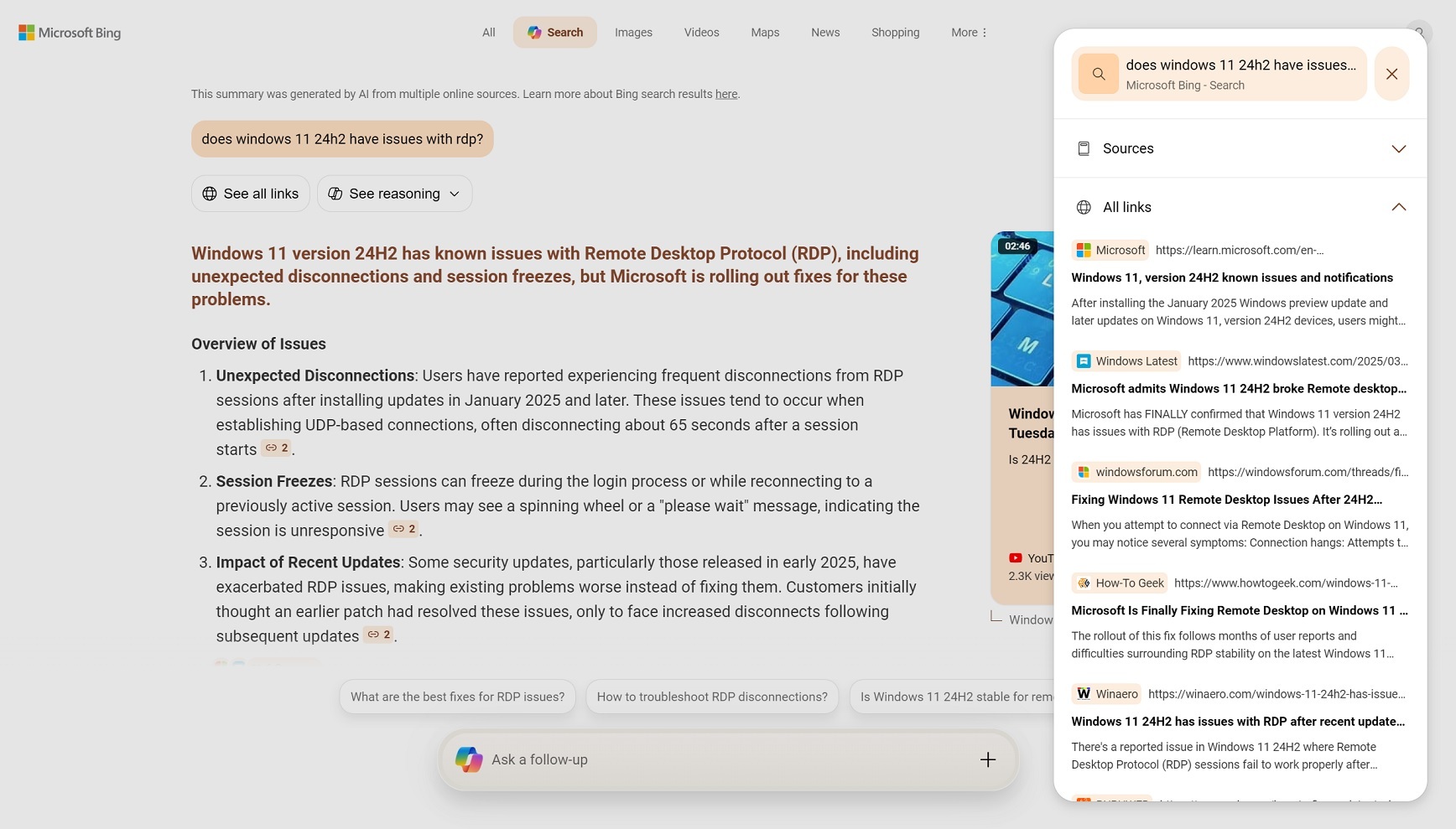
Task: Click the How-To Geek favicon
Action: 1083,583
